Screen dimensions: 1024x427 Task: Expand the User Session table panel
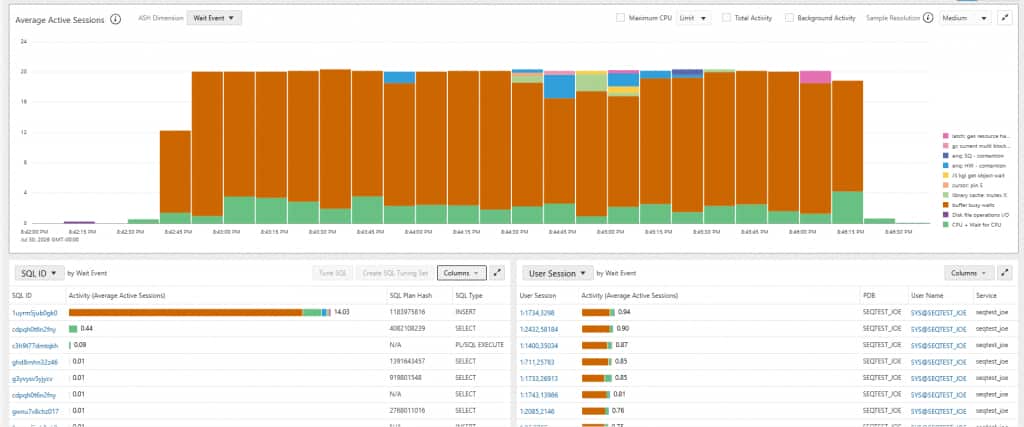coord(1005,273)
